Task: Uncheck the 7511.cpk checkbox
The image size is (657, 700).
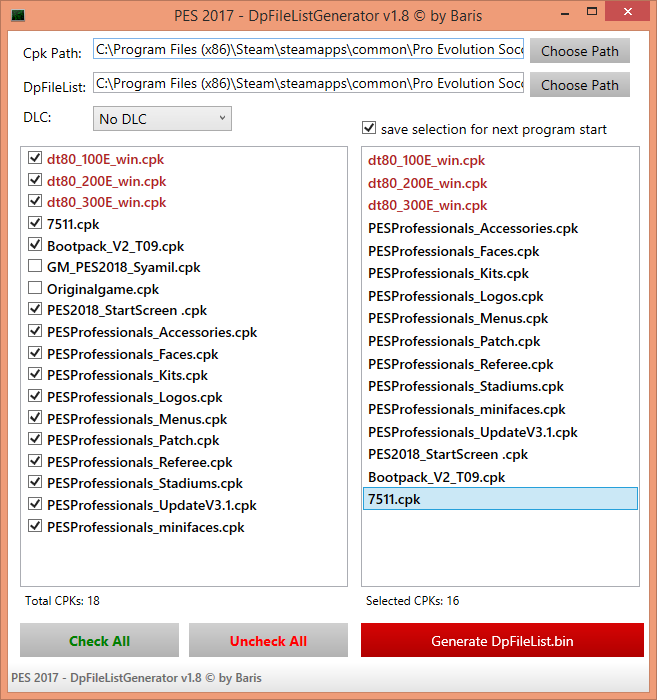Action: 35,222
